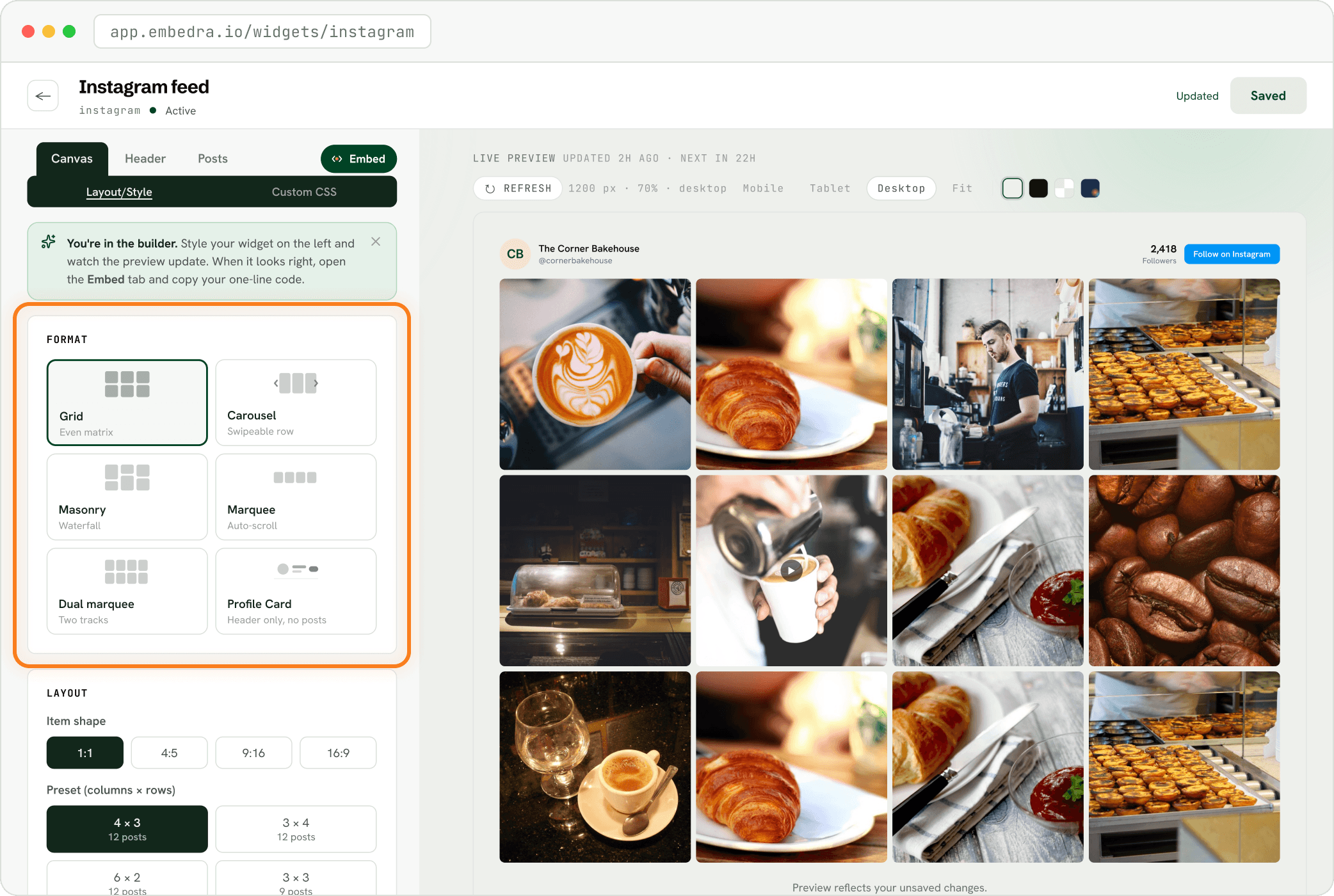The height and width of the screenshot is (896, 1334).
Task: Open the Header tab
Action: (145, 159)
